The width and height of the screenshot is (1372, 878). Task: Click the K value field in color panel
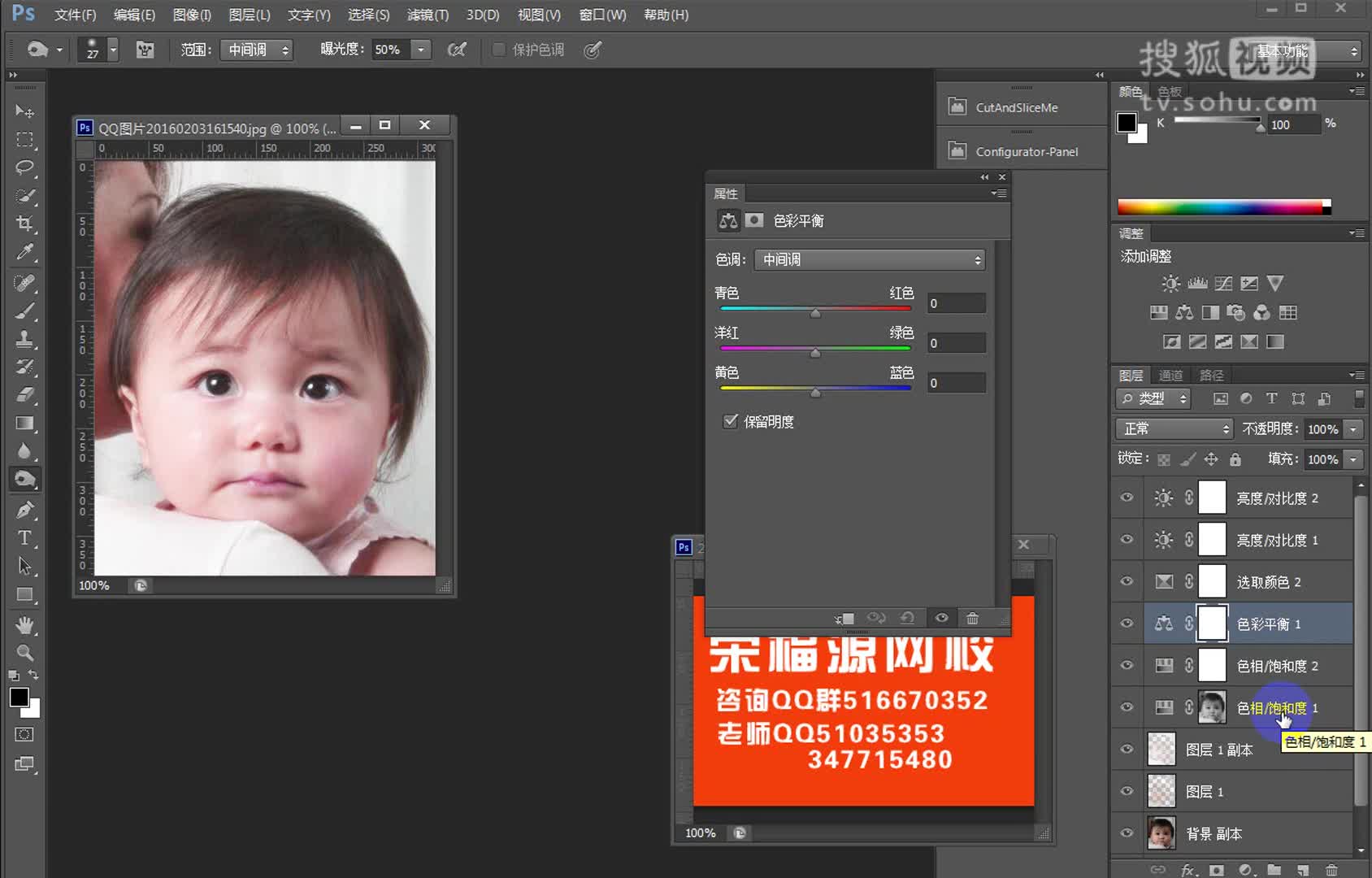(x=1293, y=124)
